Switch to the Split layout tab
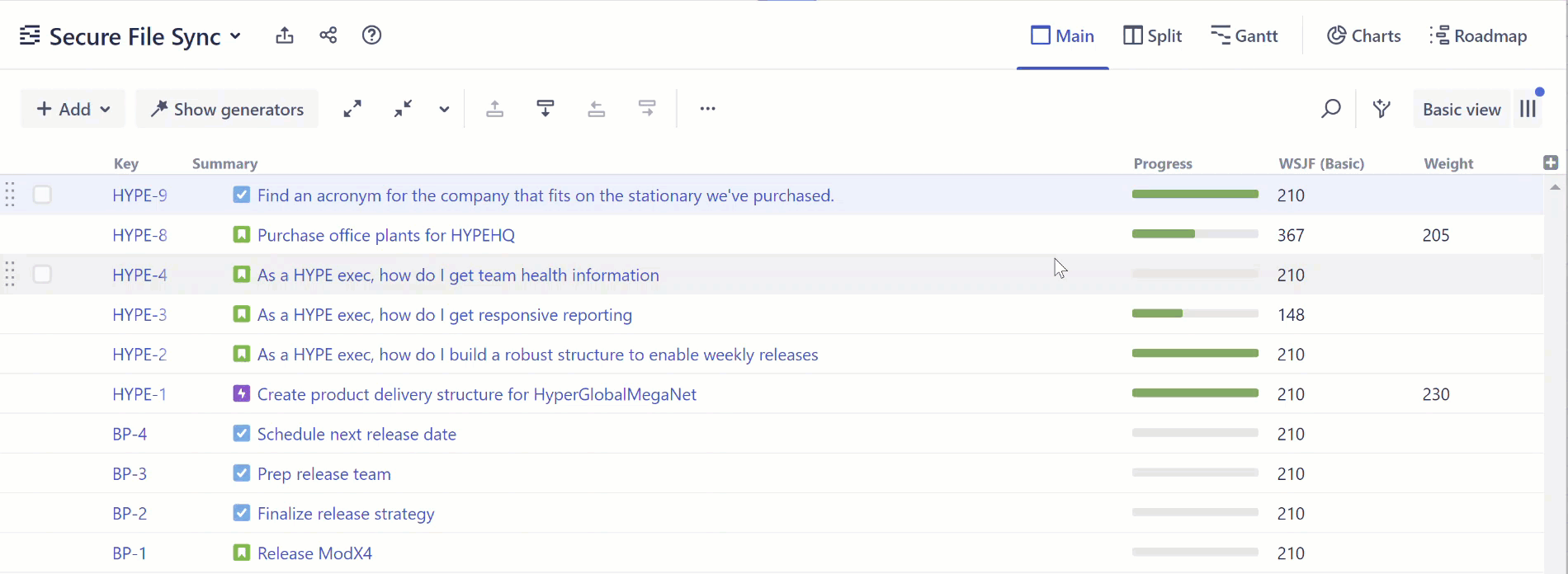Viewport: 1568px width, 574px height. pyautogui.click(x=1153, y=36)
